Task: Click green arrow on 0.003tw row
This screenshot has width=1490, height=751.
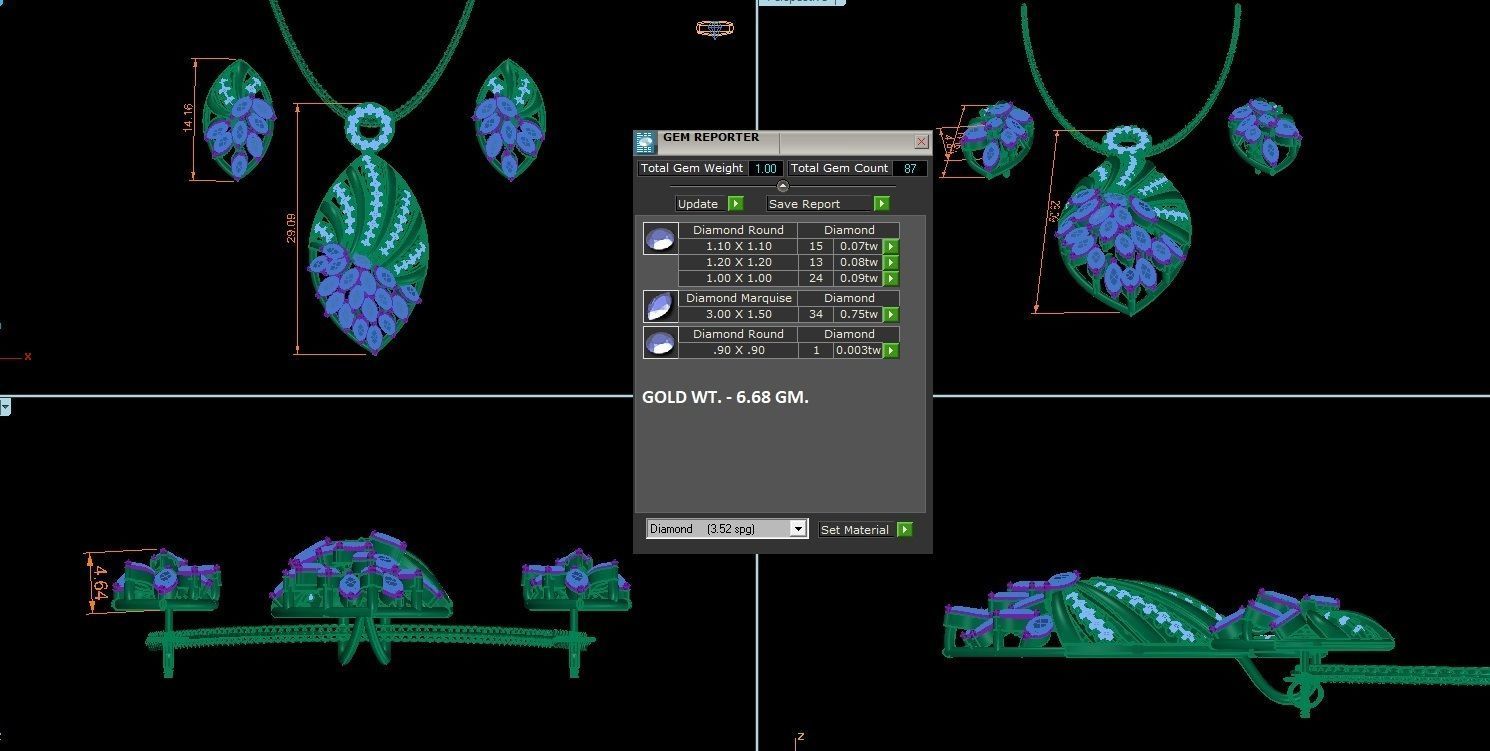Action: [891, 350]
